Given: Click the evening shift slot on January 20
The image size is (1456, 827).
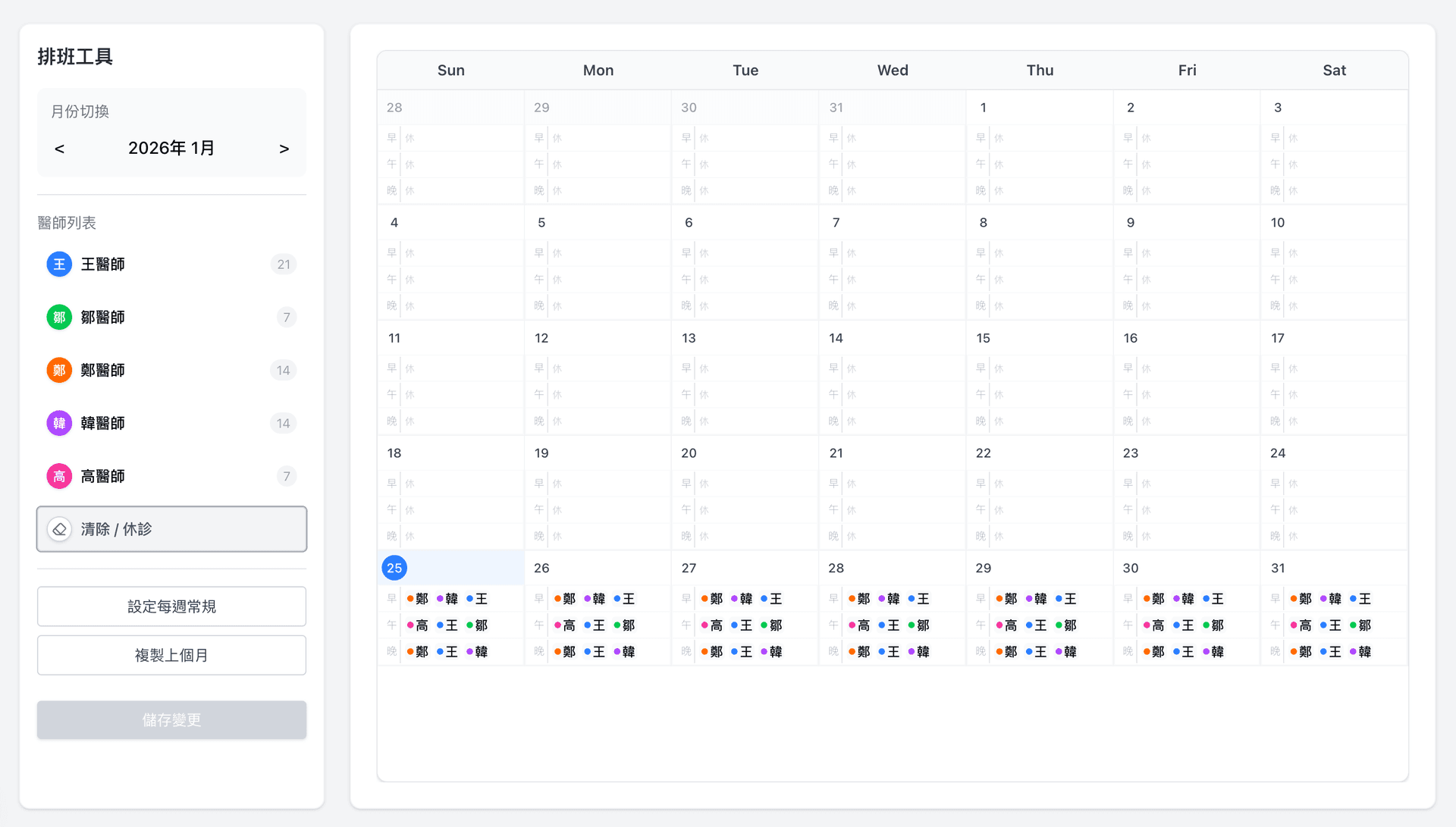Looking at the screenshot, I should [x=745, y=536].
